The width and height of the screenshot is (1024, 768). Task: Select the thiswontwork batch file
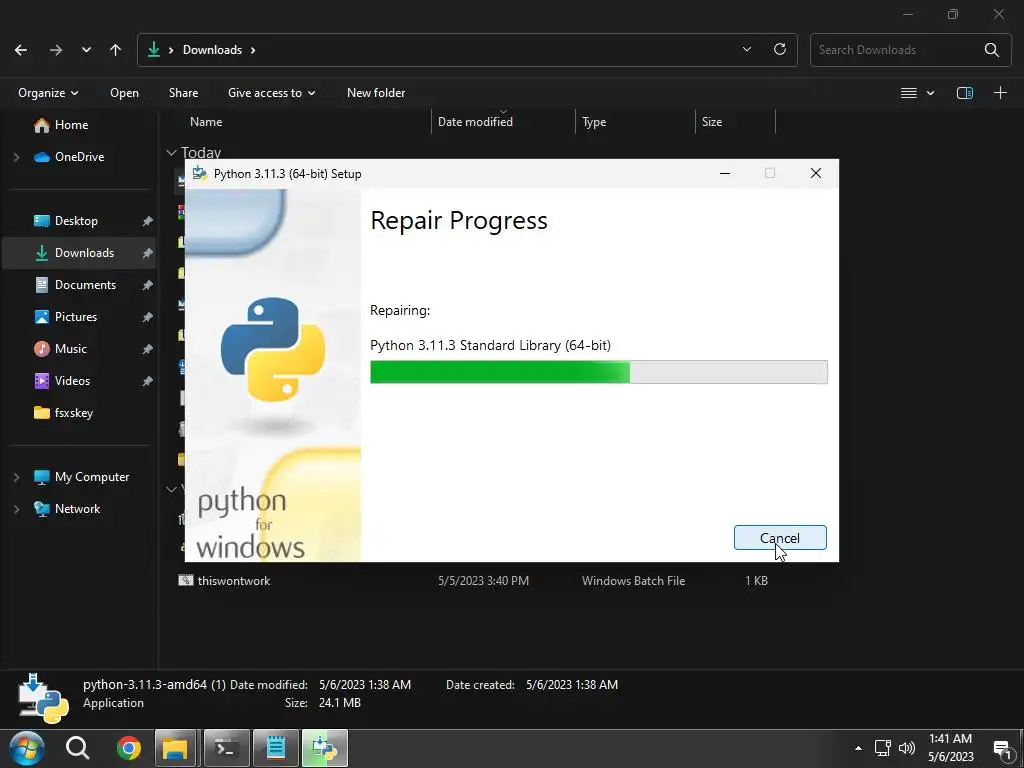click(473, 581)
